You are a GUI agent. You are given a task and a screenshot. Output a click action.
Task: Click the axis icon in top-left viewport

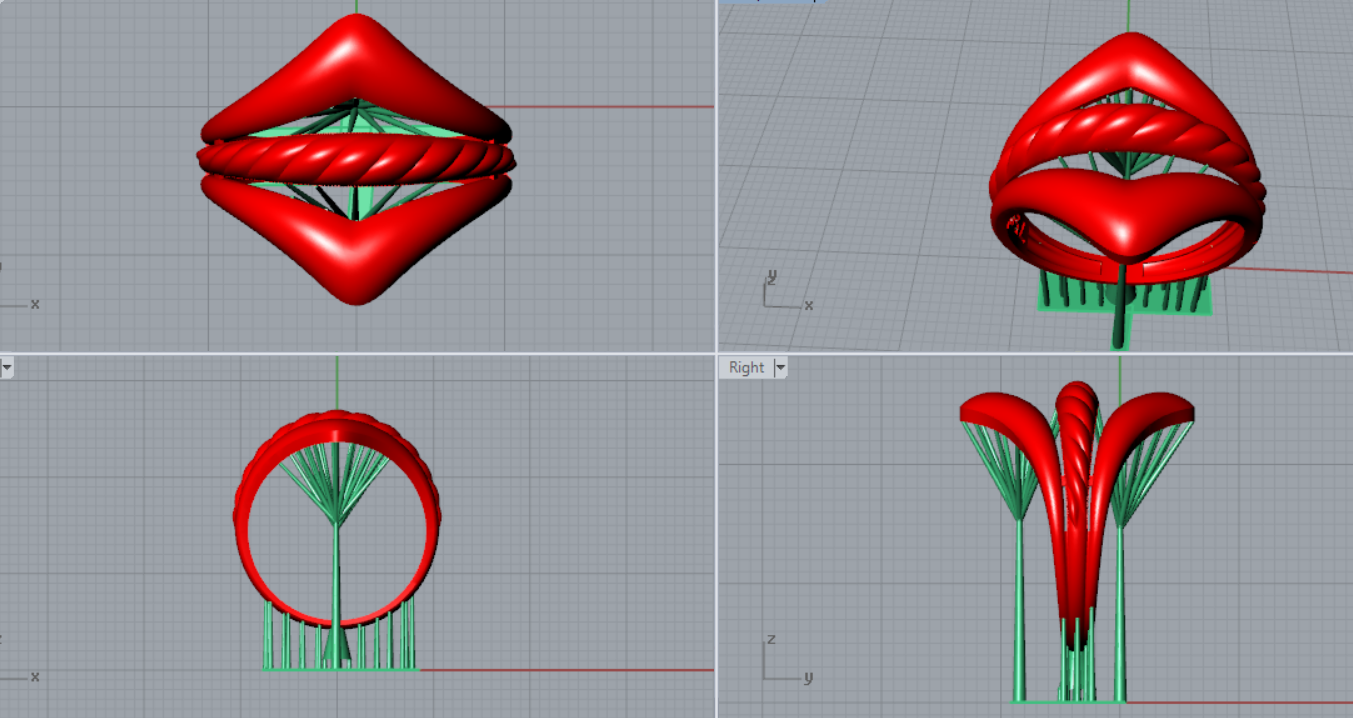20,303
